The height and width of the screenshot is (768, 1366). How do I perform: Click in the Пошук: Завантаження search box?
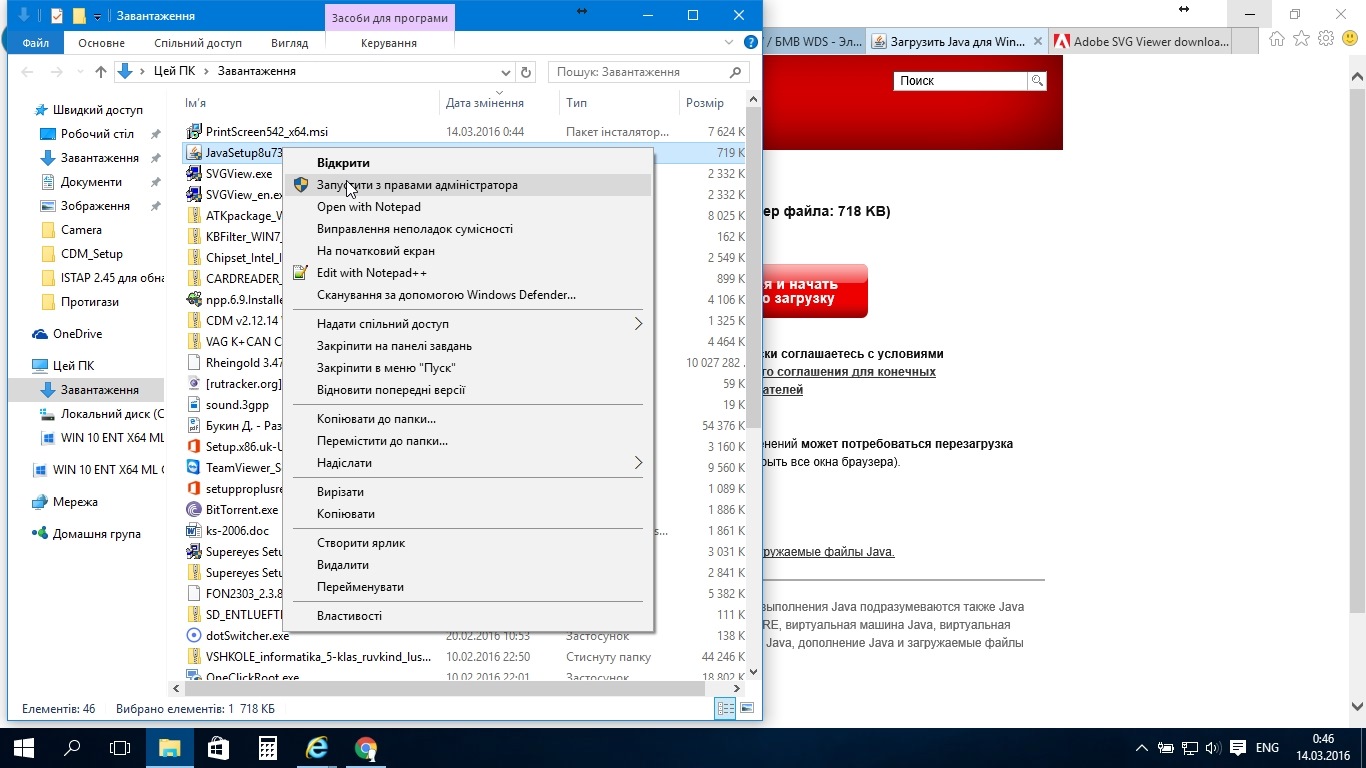point(648,72)
